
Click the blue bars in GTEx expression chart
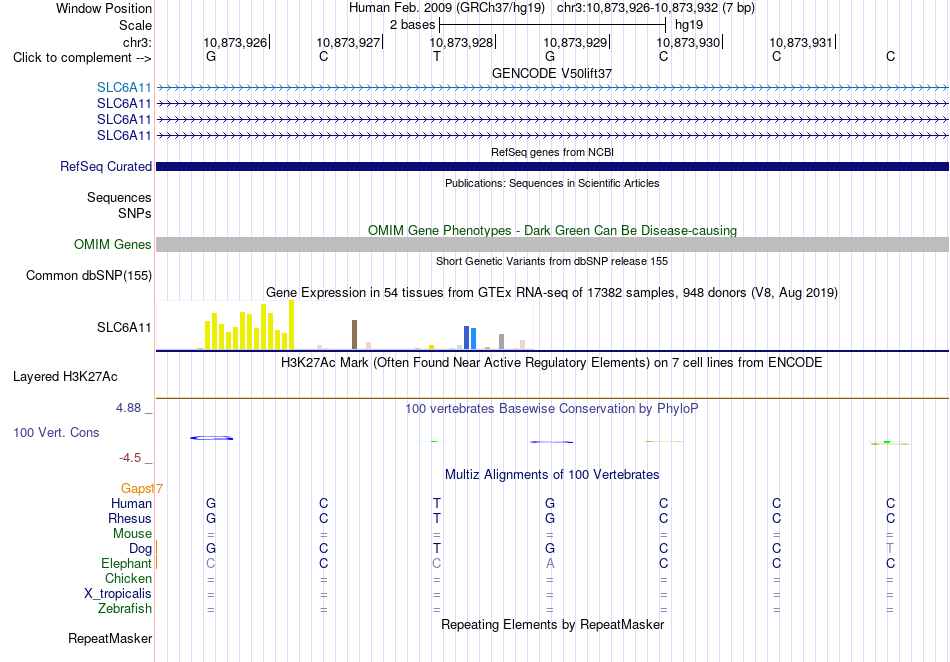(x=470, y=337)
